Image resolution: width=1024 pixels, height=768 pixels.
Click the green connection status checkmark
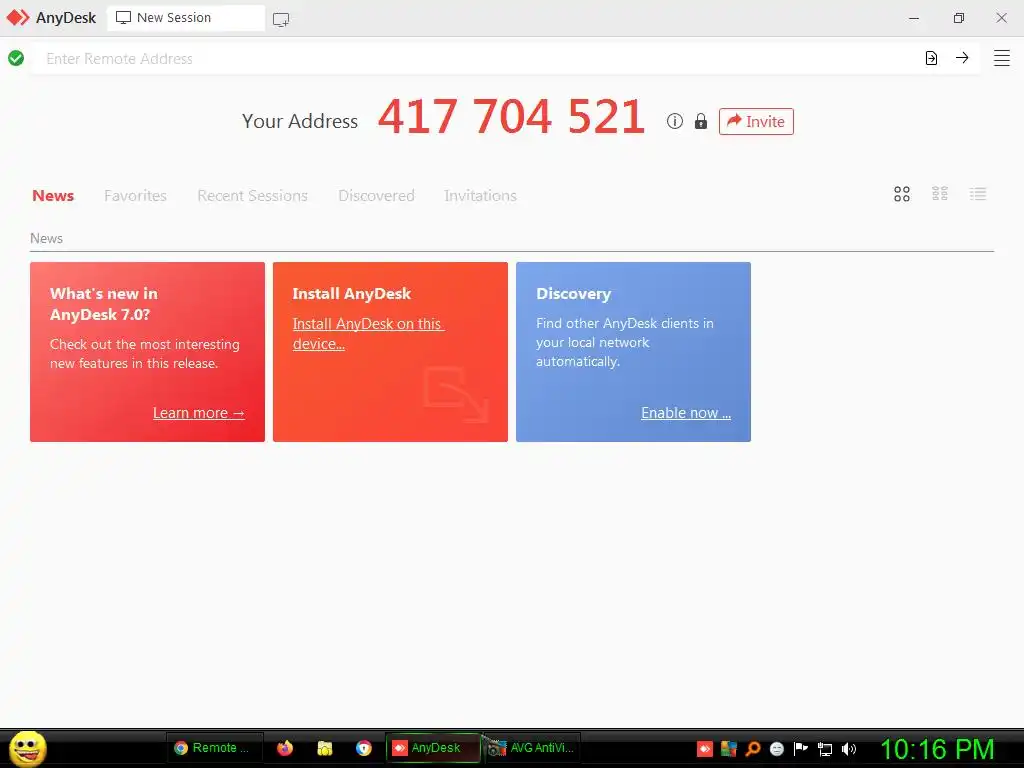(16, 58)
